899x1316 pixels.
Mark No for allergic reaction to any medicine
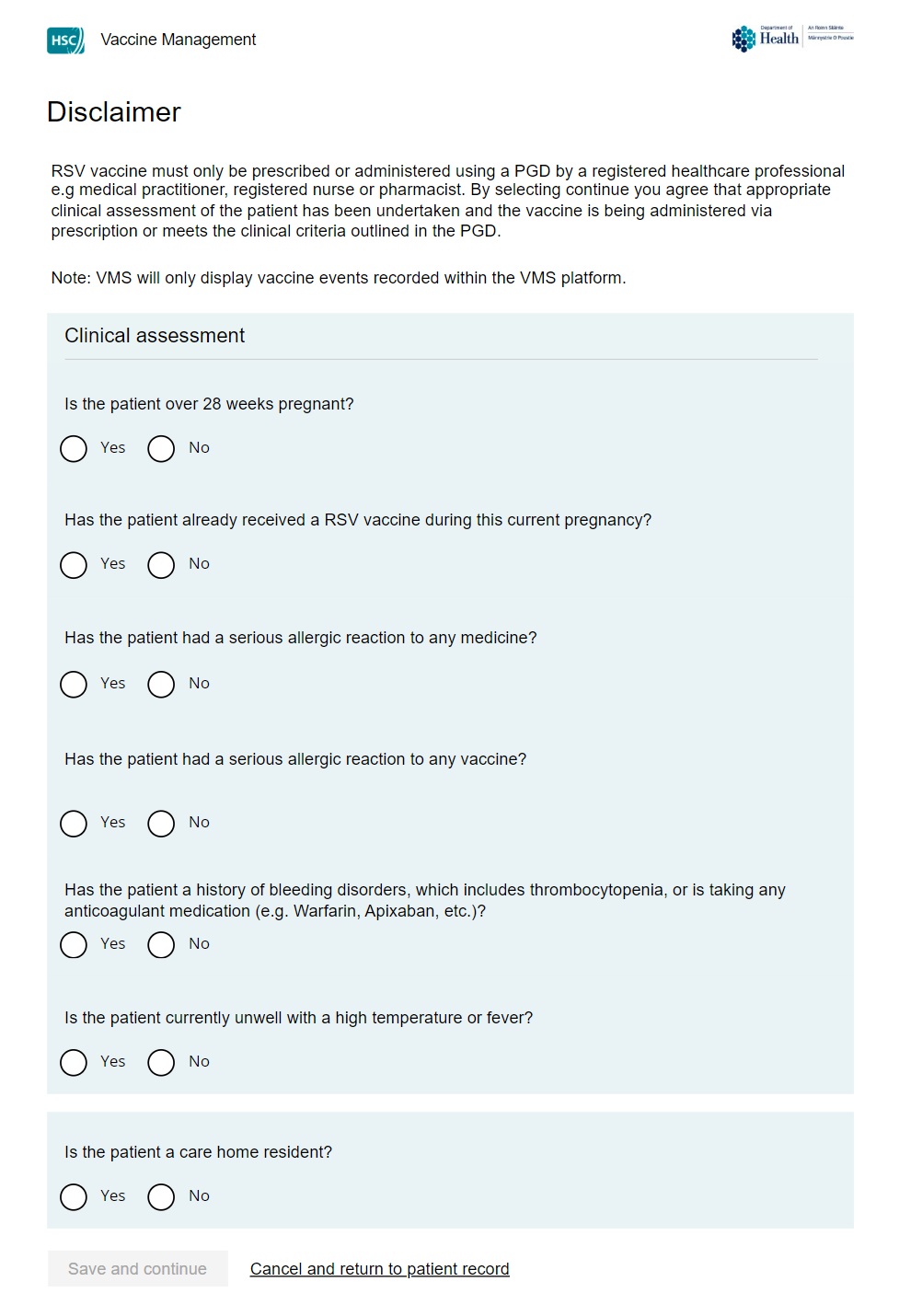click(x=161, y=685)
